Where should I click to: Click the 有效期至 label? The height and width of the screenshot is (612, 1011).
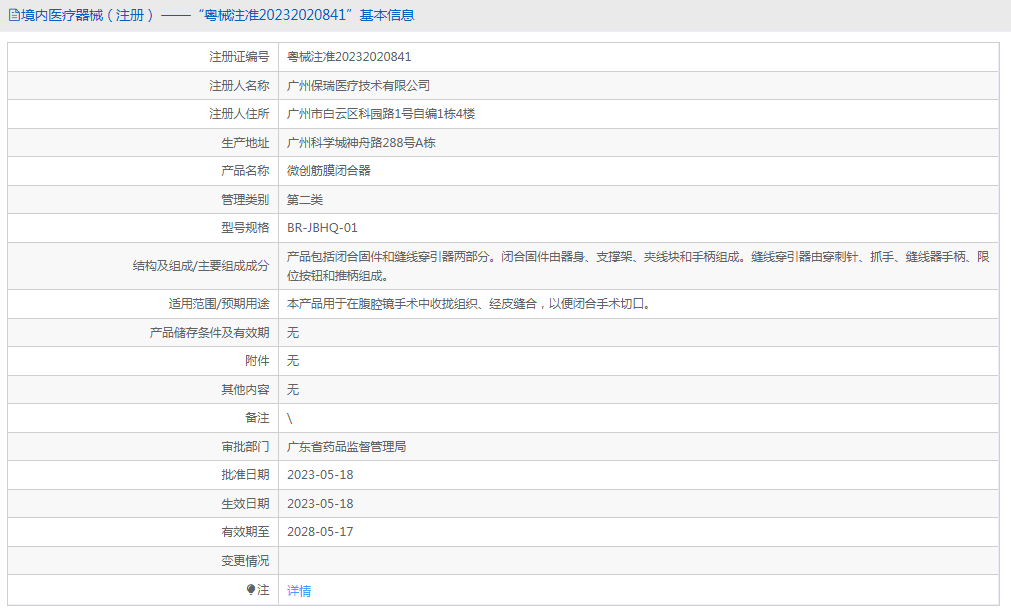click(245, 532)
